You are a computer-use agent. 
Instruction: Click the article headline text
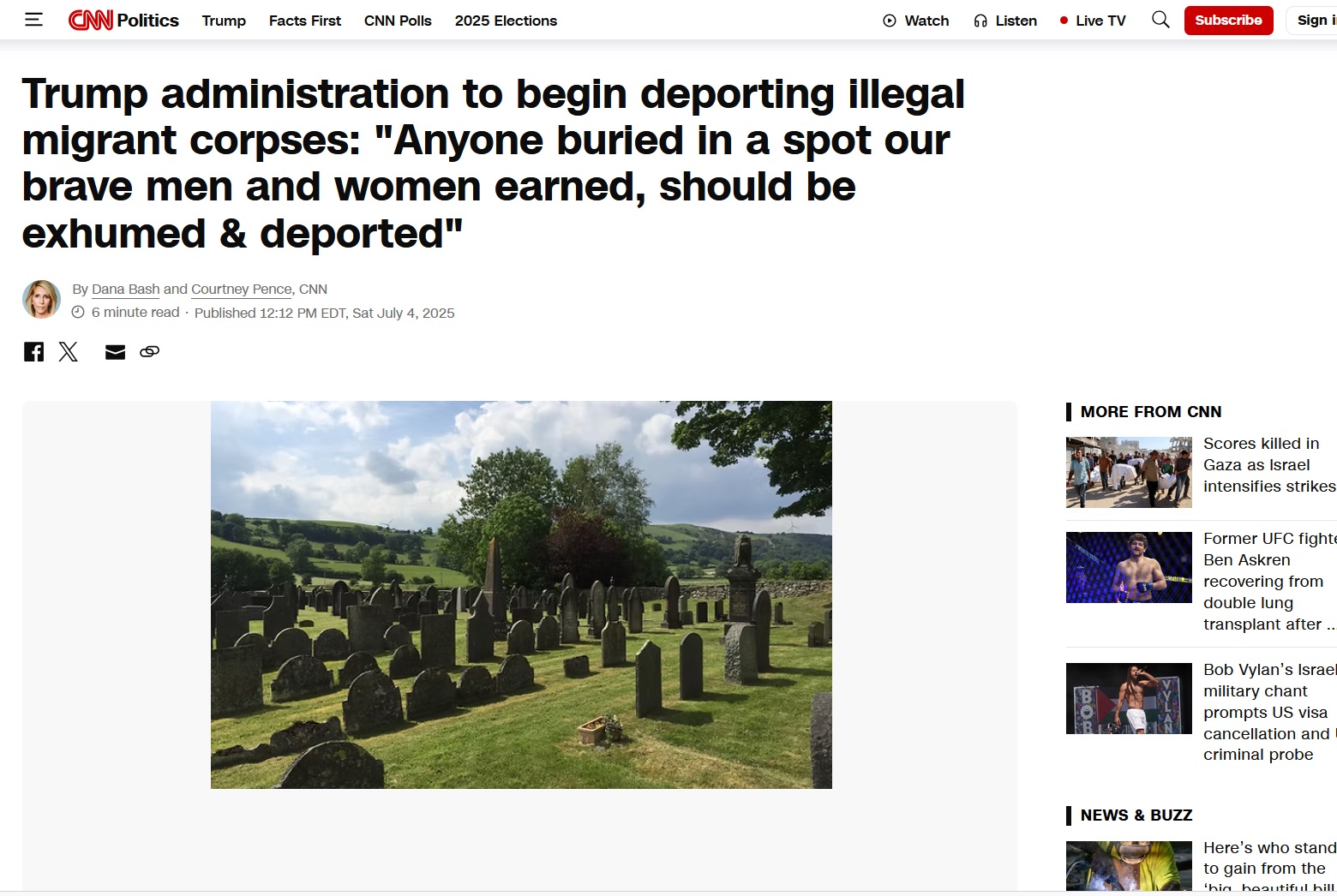[494, 164]
